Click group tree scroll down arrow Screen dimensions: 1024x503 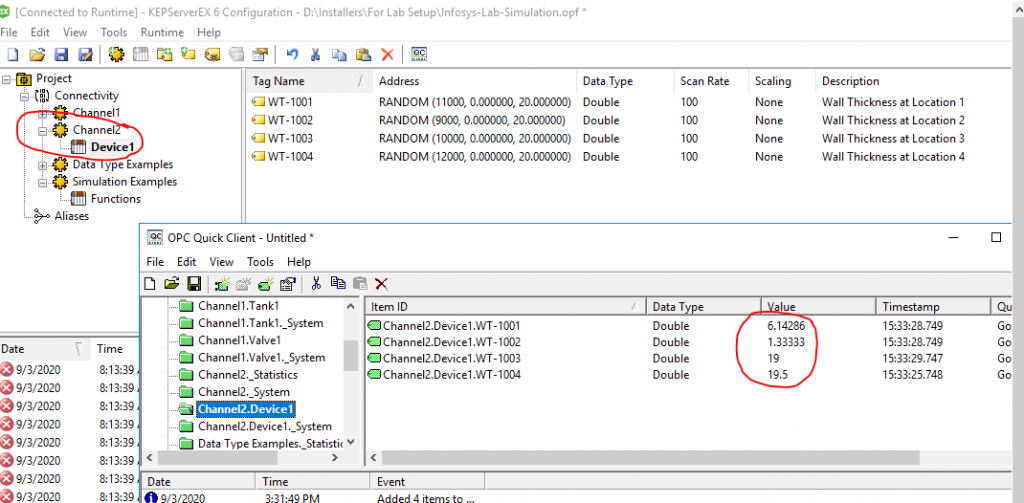[351, 442]
